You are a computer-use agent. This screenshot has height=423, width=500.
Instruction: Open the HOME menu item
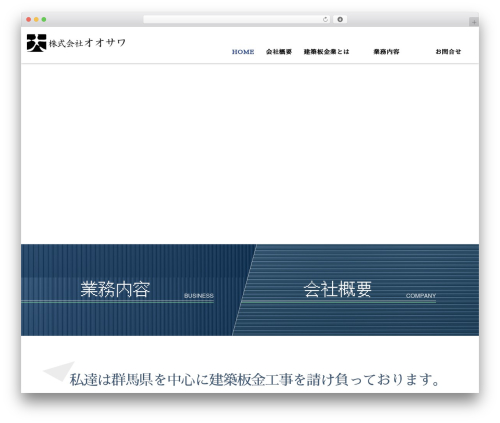coord(243,52)
